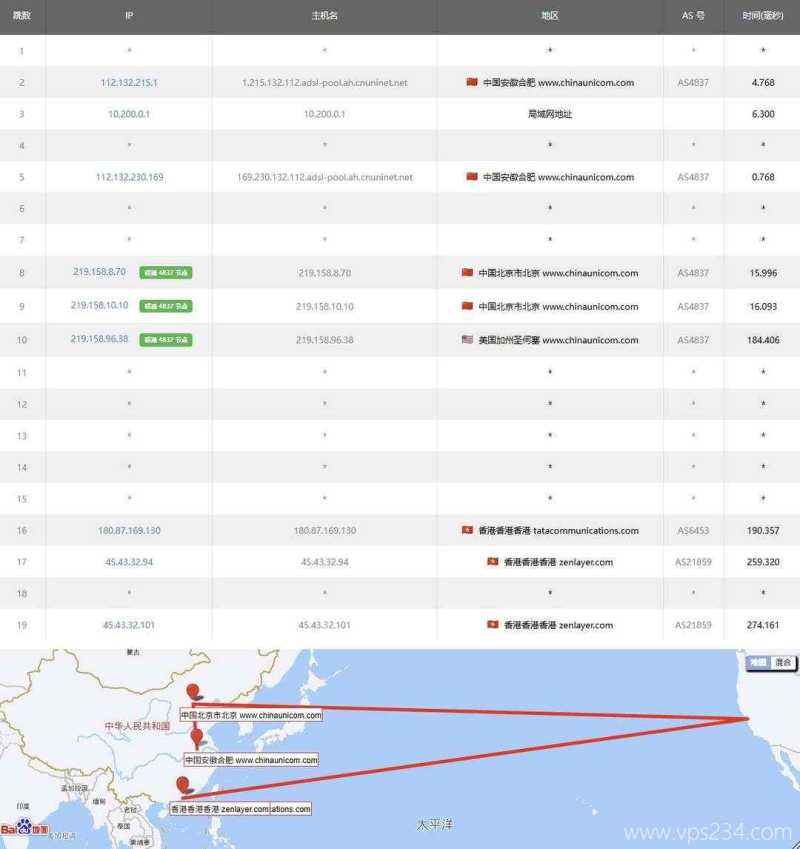This screenshot has height=849, width=800.
Task: Click the Beijing red map marker
Action: coord(194,692)
